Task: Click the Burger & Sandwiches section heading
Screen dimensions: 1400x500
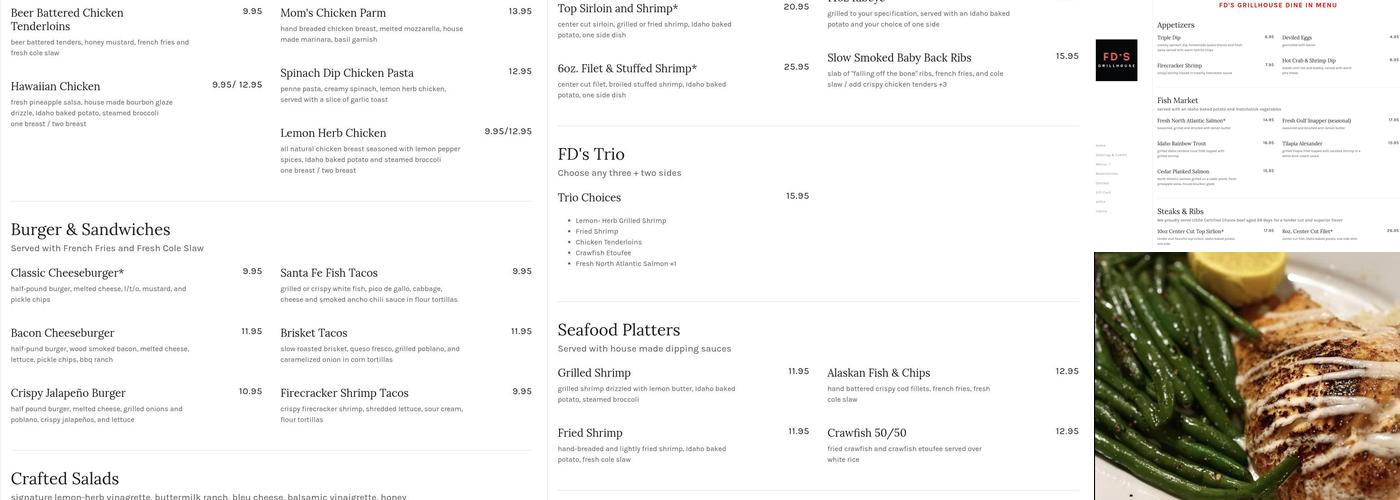Action: (x=90, y=230)
